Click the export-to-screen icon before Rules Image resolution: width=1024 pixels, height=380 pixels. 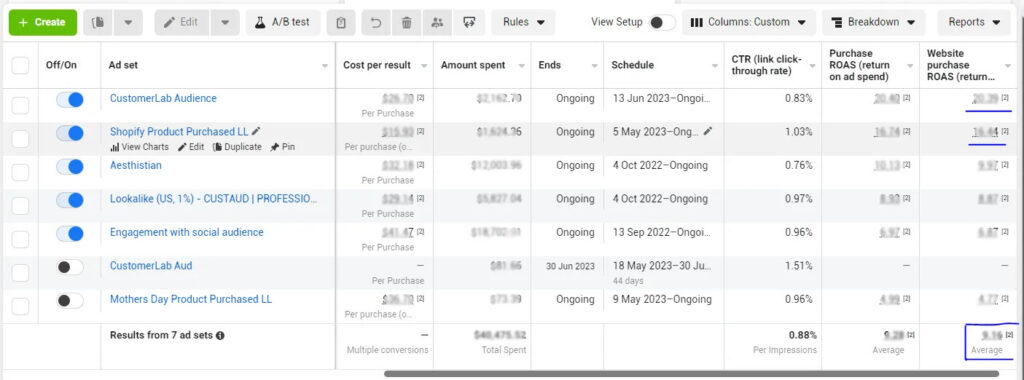468,22
